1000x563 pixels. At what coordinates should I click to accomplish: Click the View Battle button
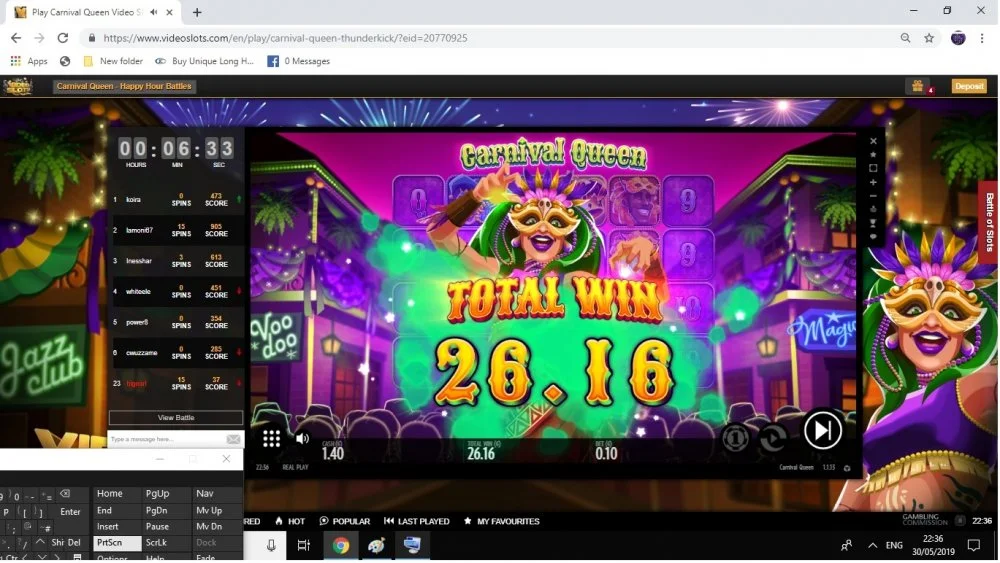point(176,418)
